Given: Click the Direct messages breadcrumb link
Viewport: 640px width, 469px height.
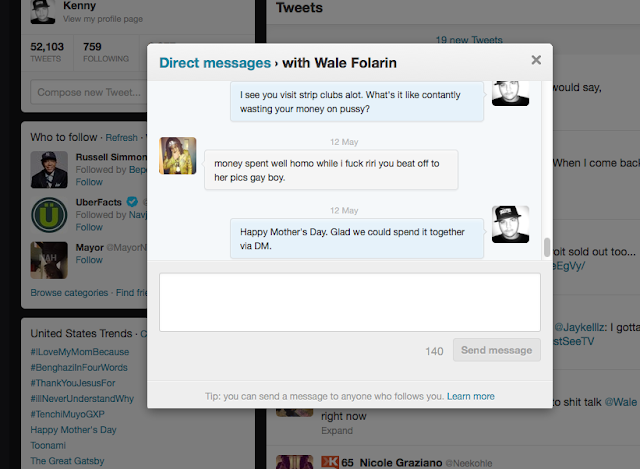Looking at the screenshot, I should 215,63.
